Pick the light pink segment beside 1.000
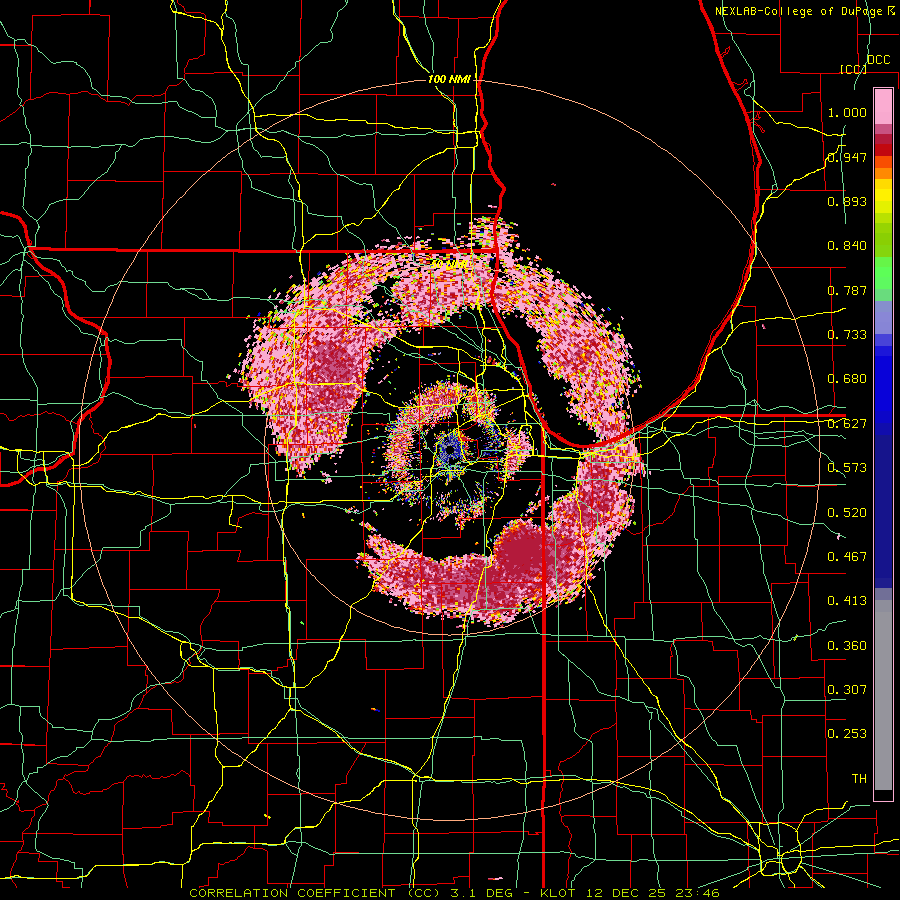 (x=883, y=107)
